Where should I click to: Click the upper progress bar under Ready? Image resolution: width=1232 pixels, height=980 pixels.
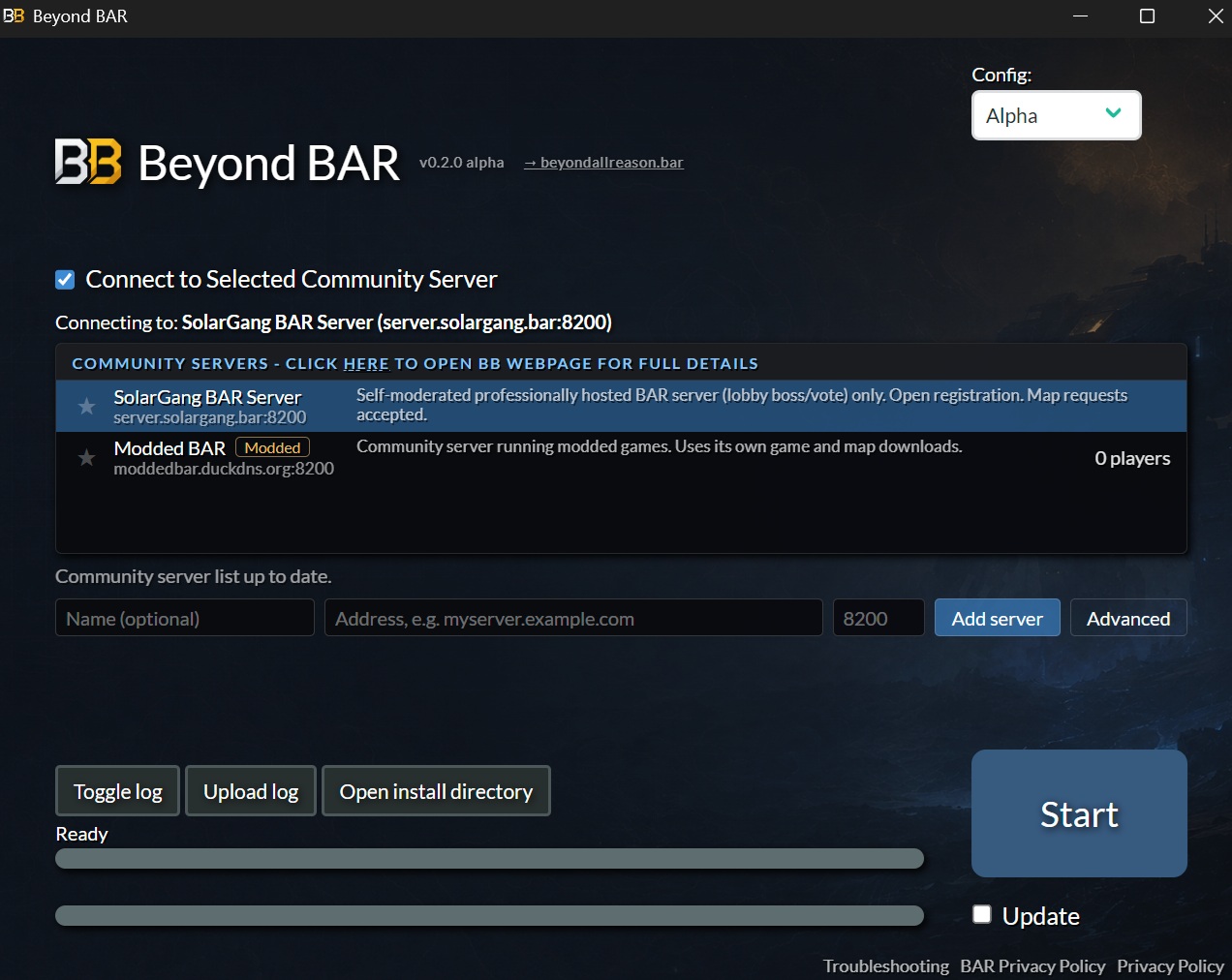[489, 859]
